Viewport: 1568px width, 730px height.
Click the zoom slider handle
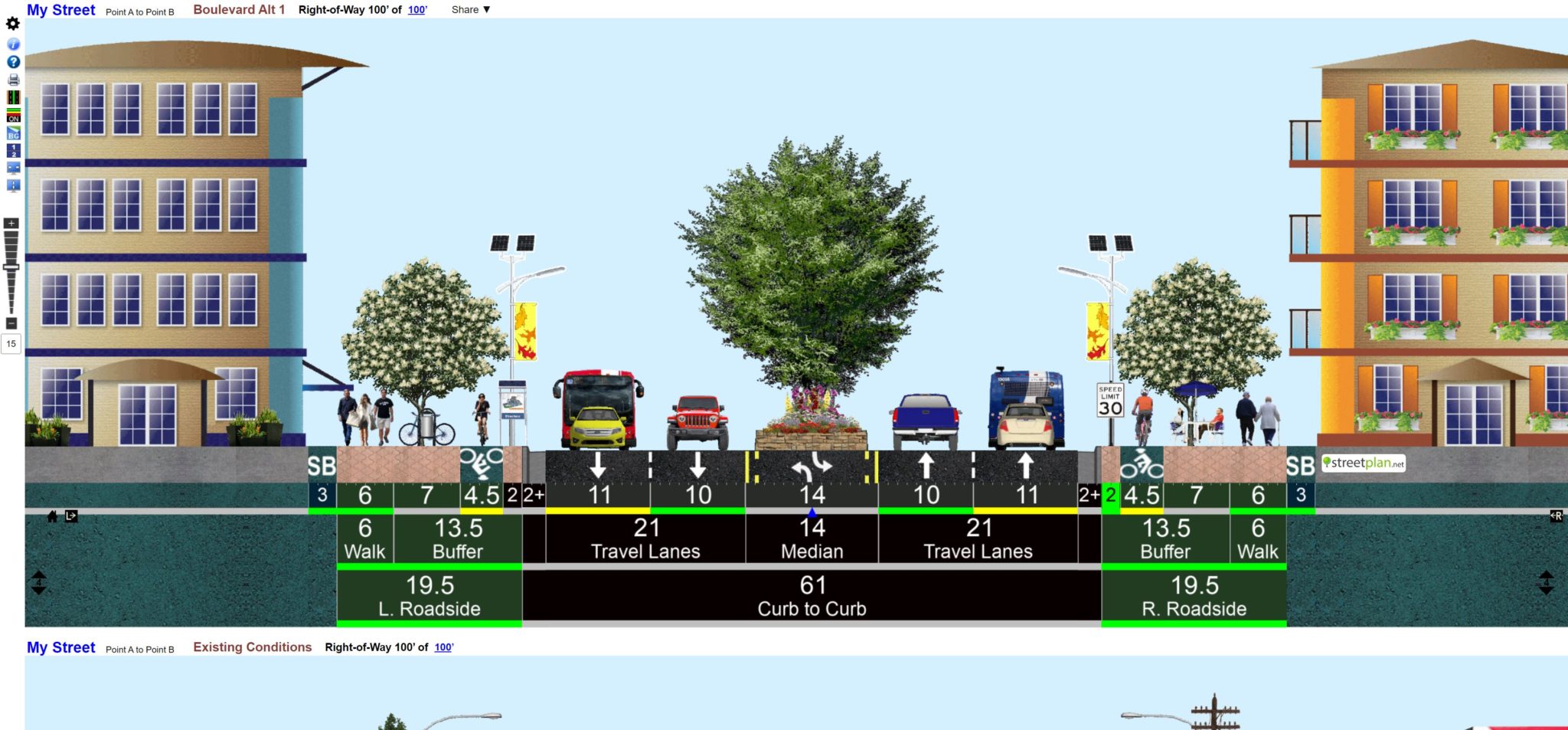click(x=11, y=267)
